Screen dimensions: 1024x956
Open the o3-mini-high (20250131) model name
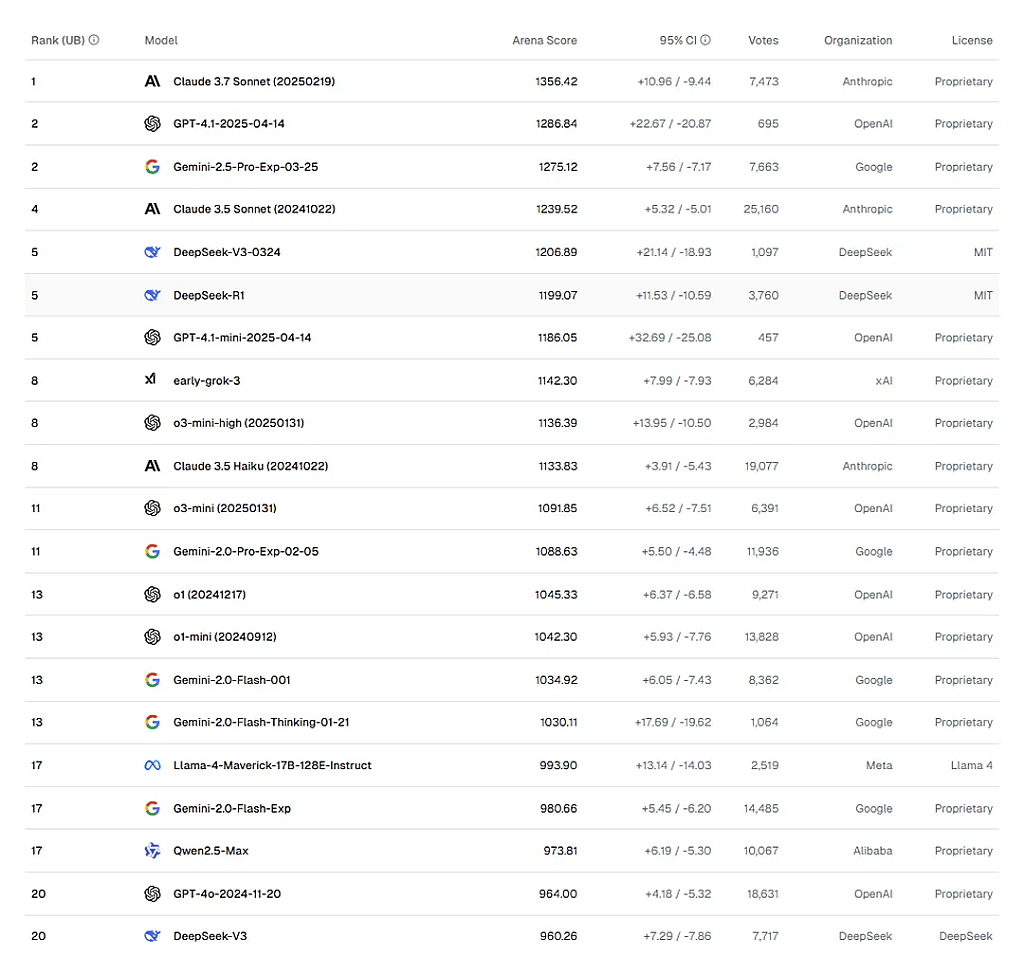238,423
